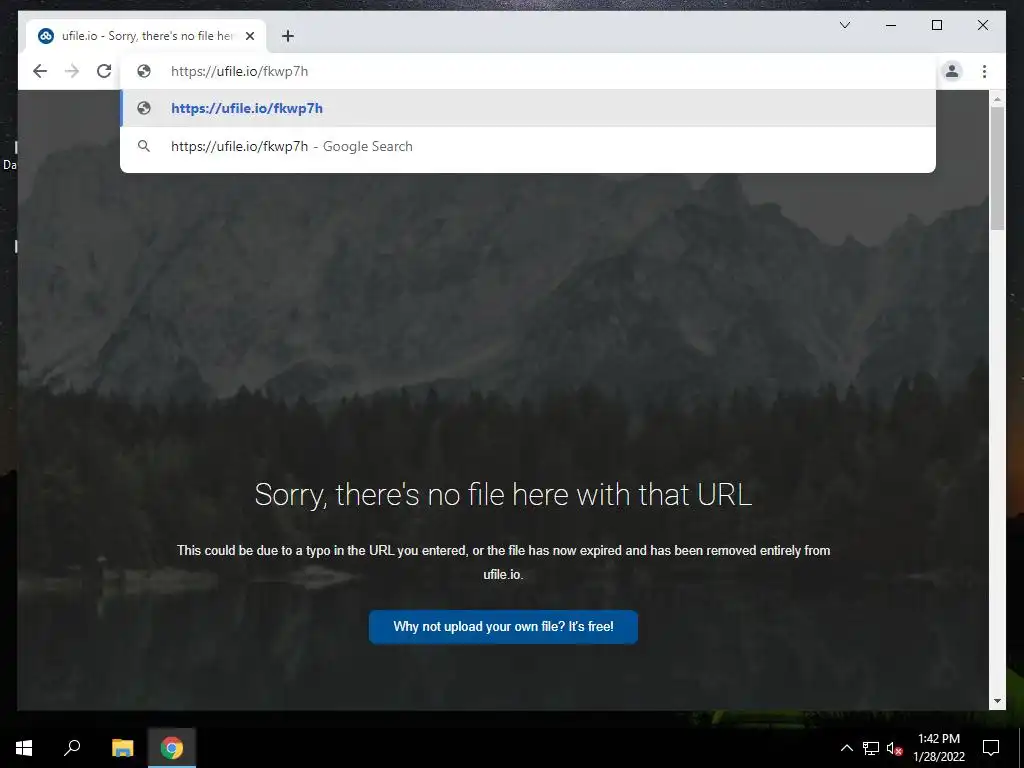Image resolution: width=1024 pixels, height=768 pixels.
Task: Open Windows taskbar search
Action: 72,748
